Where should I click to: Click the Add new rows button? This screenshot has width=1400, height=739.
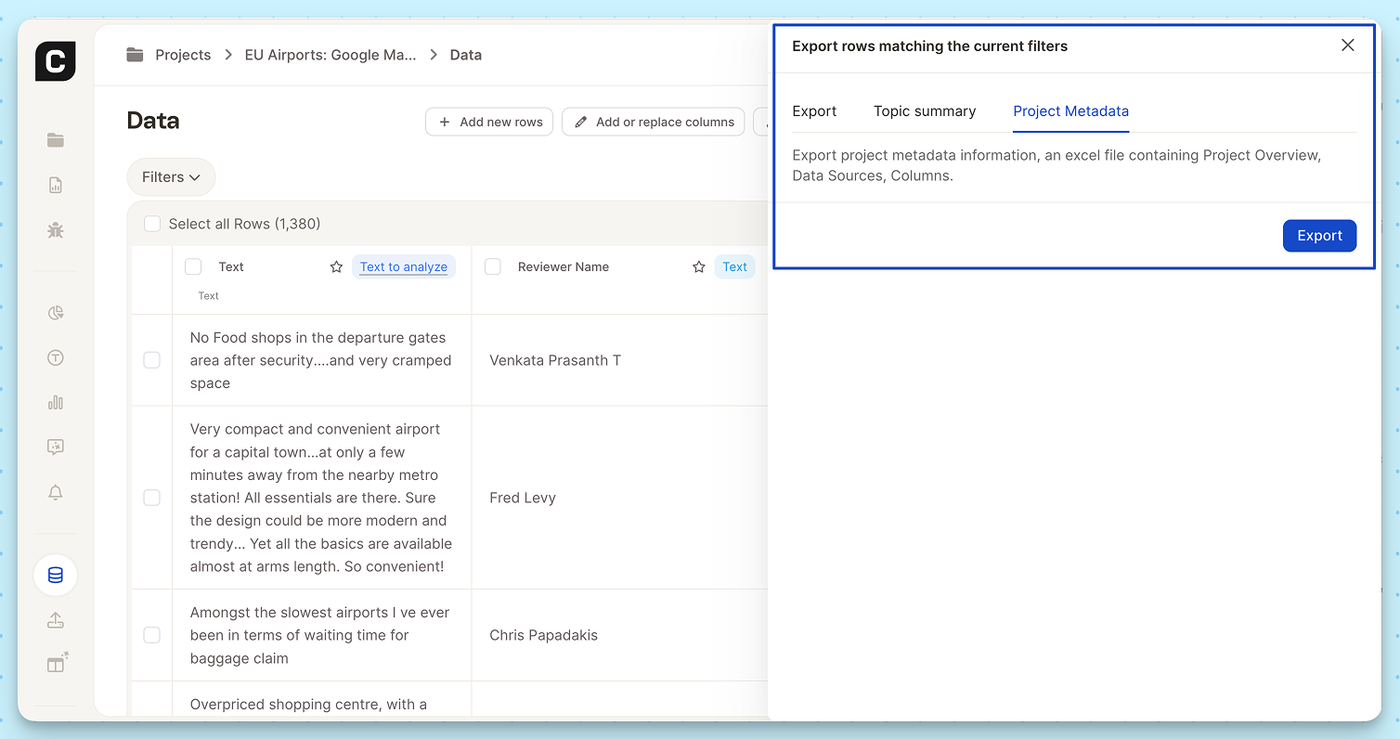click(489, 122)
